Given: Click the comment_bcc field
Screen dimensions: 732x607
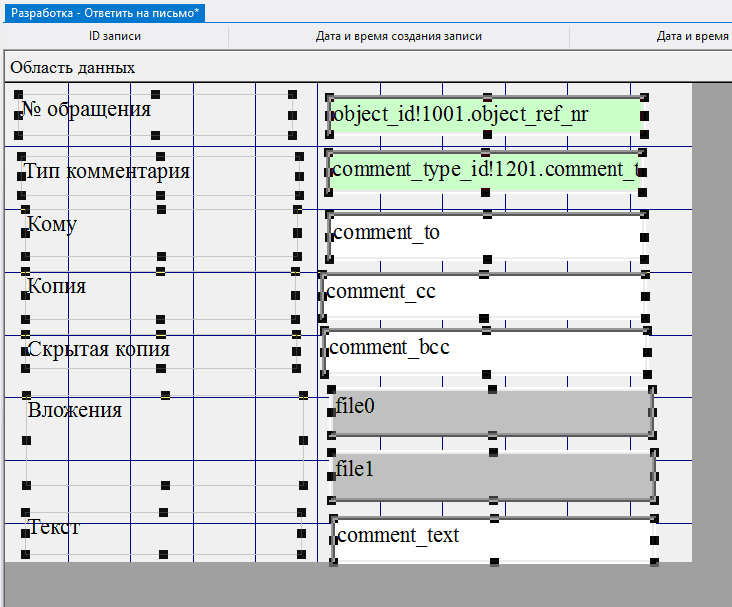Looking at the screenshot, I should click(x=485, y=349).
